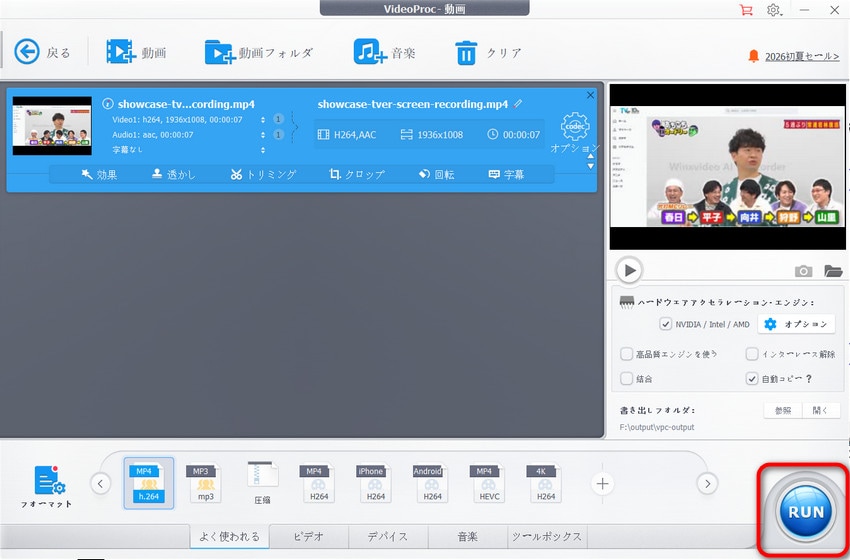Screen dimensions: 850x560
Task: Select the 4K H264 preset
Action: tap(545, 482)
